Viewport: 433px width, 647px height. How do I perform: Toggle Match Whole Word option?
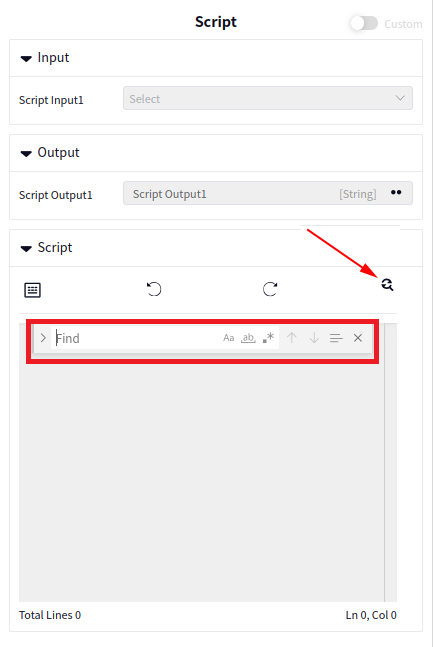(x=248, y=338)
